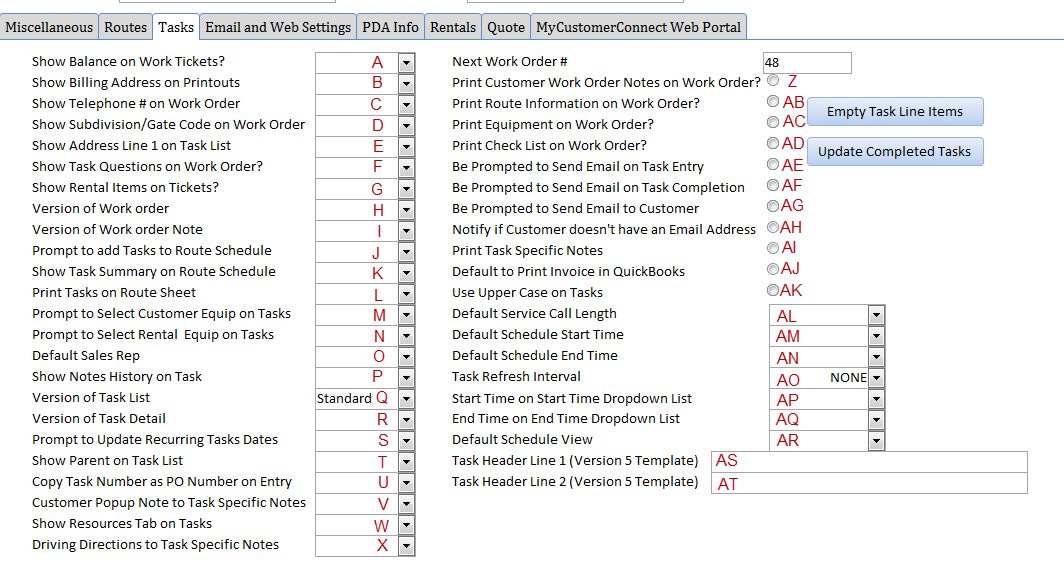Expand Show Task Questions on Work Order dropdown
The image size is (1064, 579).
(x=406, y=168)
